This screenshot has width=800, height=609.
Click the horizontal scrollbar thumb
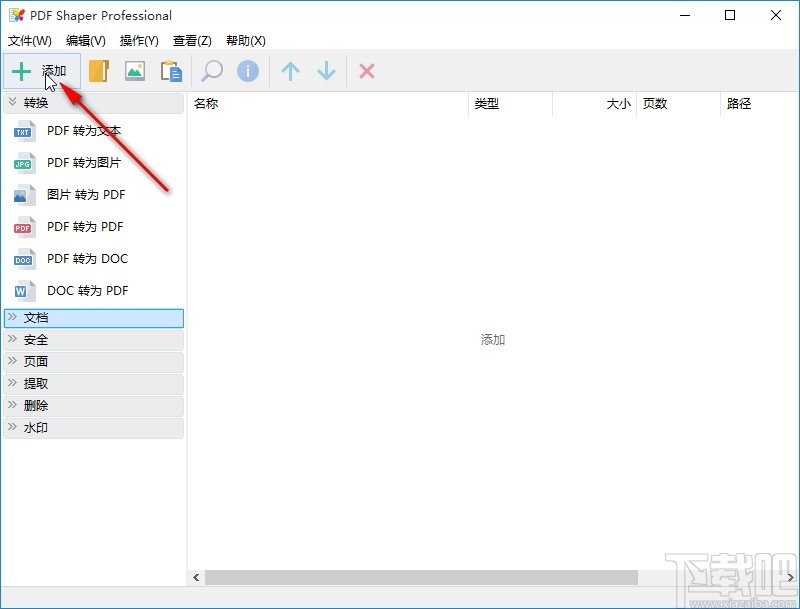421,577
